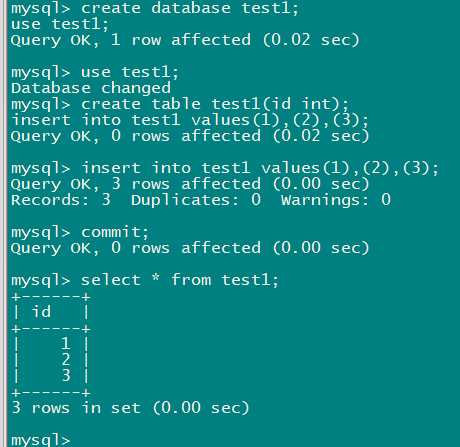Click the 'create database test1;' command text
460x447 pixels.
point(190,8)
